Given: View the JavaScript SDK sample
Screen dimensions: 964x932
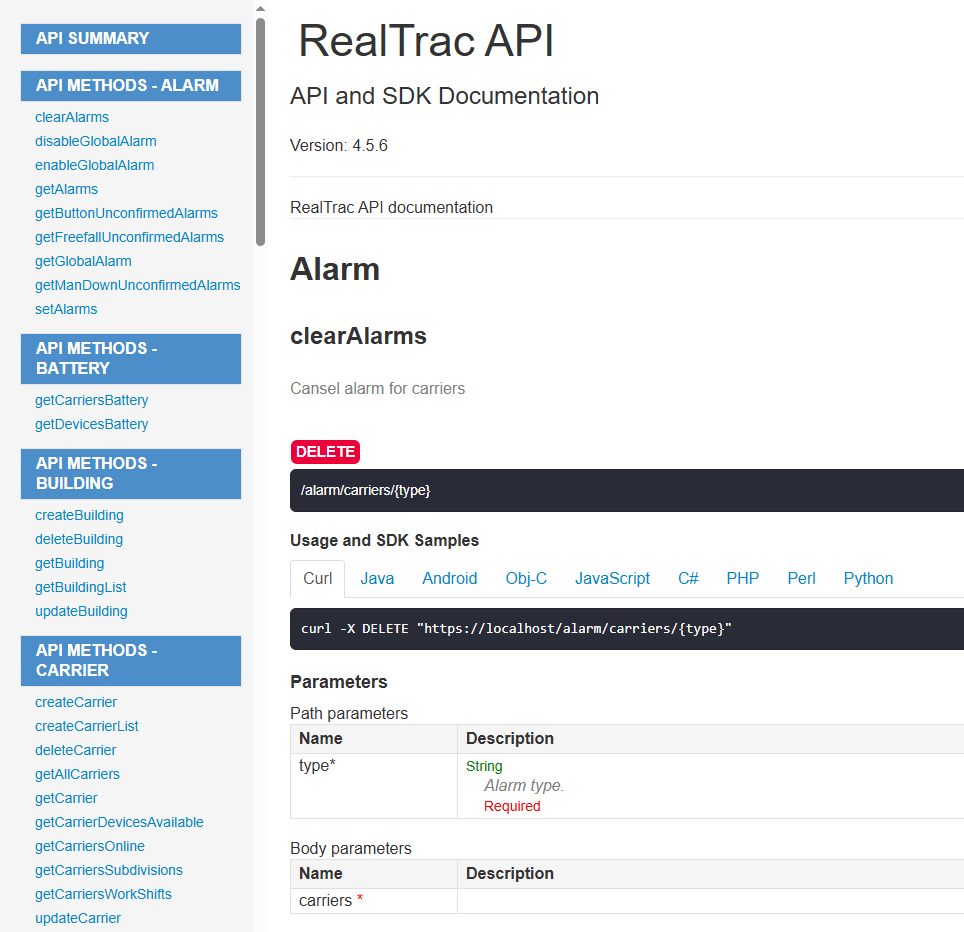Looking at the screenshot, I should [x=612, y=578].
